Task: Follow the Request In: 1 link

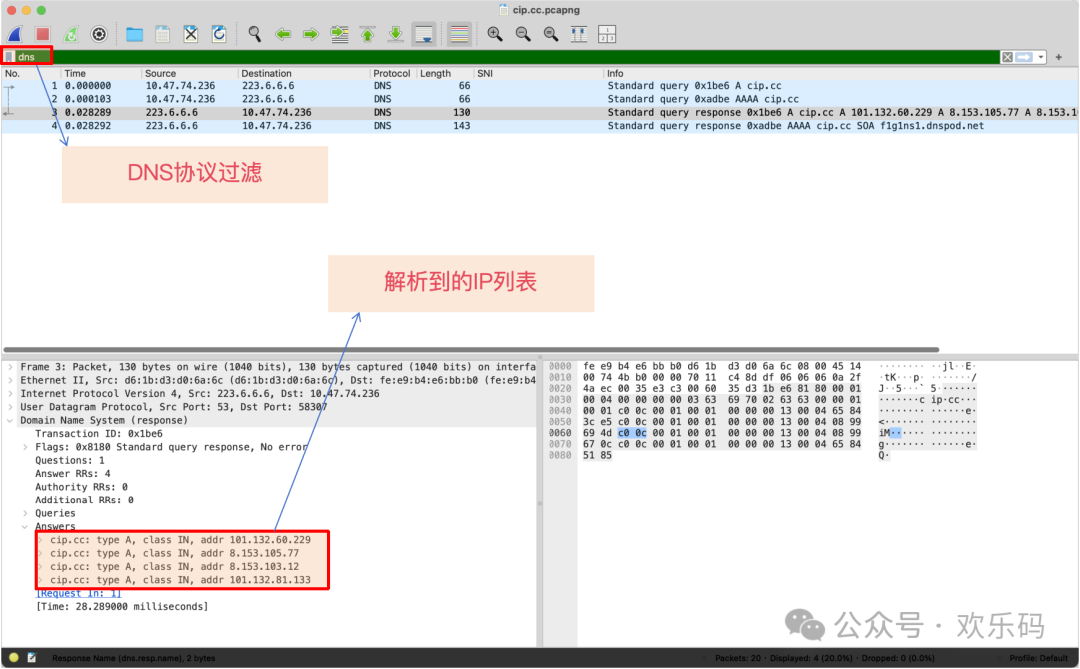Action: pos(78,593)
